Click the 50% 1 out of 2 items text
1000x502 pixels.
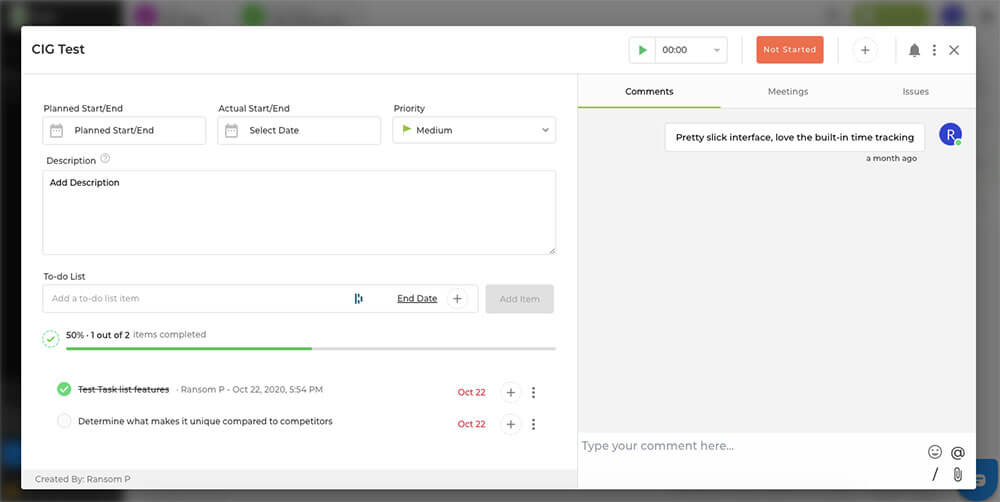pos(136,334)
